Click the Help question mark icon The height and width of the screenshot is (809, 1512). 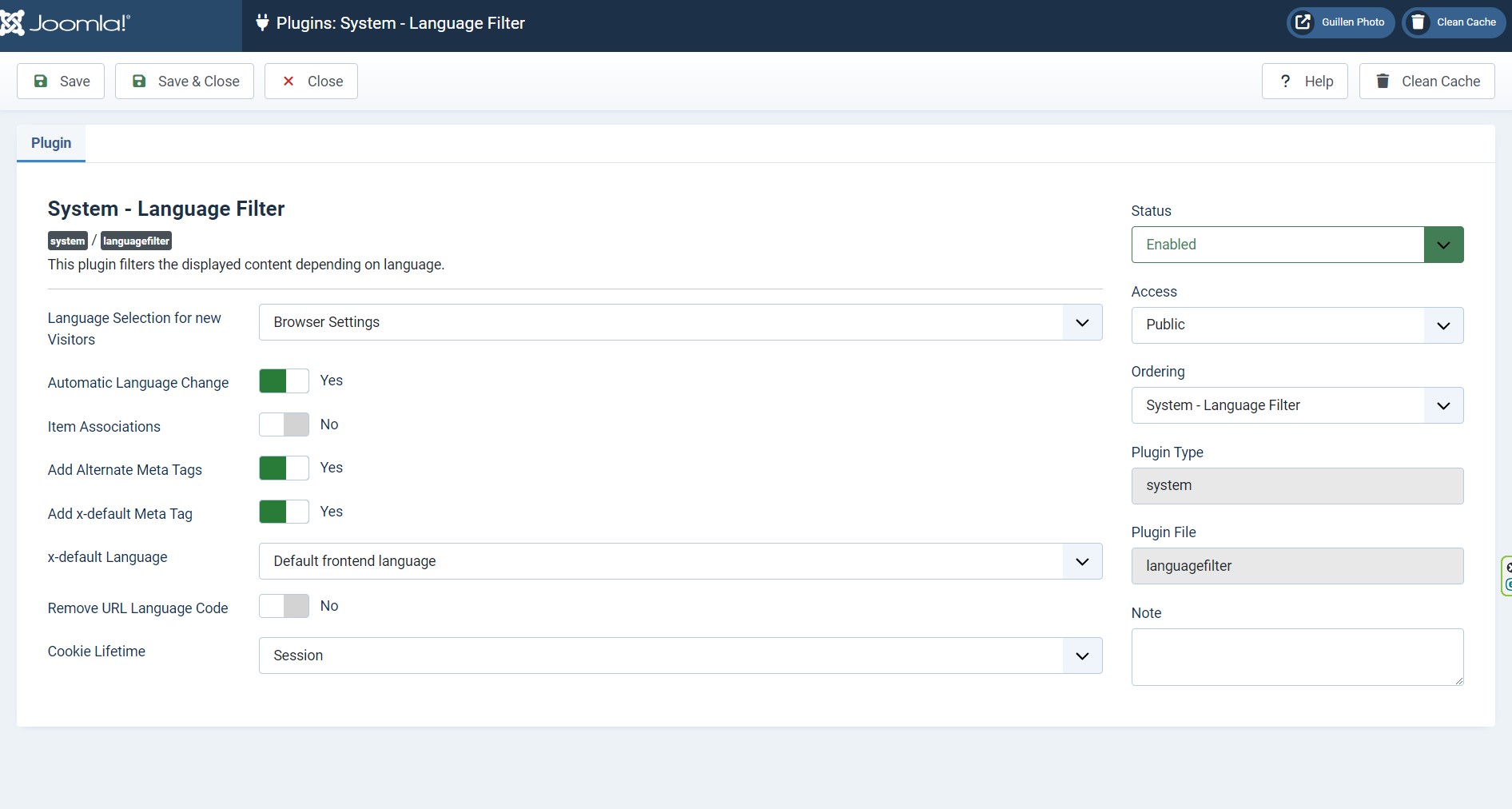point(1285,82)
